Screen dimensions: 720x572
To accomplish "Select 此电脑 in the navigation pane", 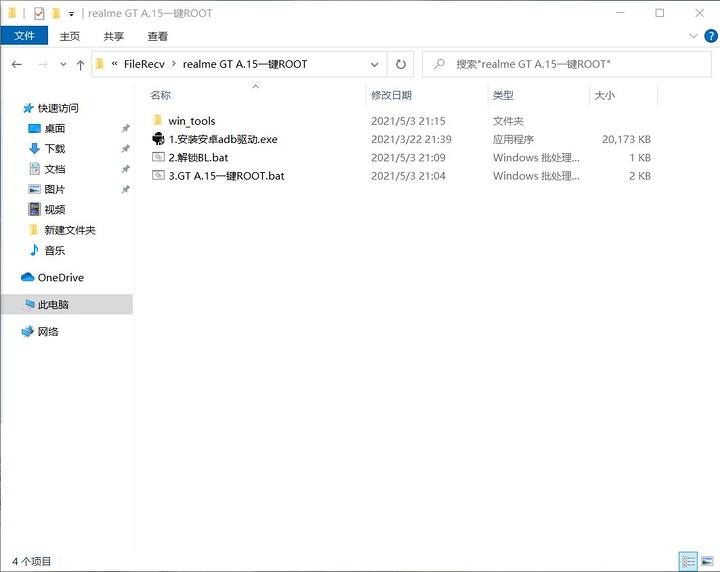I will click(x=67, y=304).
